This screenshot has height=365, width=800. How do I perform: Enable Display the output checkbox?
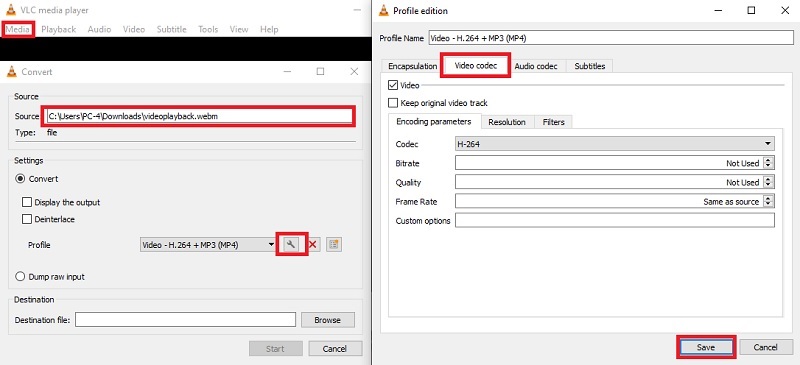(27, 202)
